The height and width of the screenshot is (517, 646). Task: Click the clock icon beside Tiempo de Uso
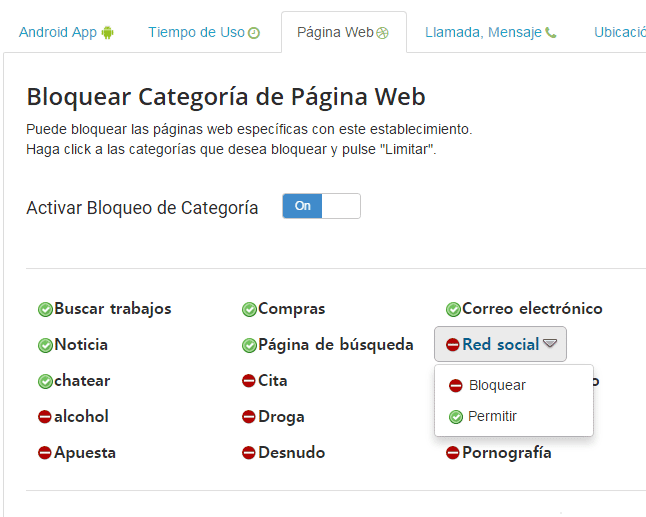(254, 33)
